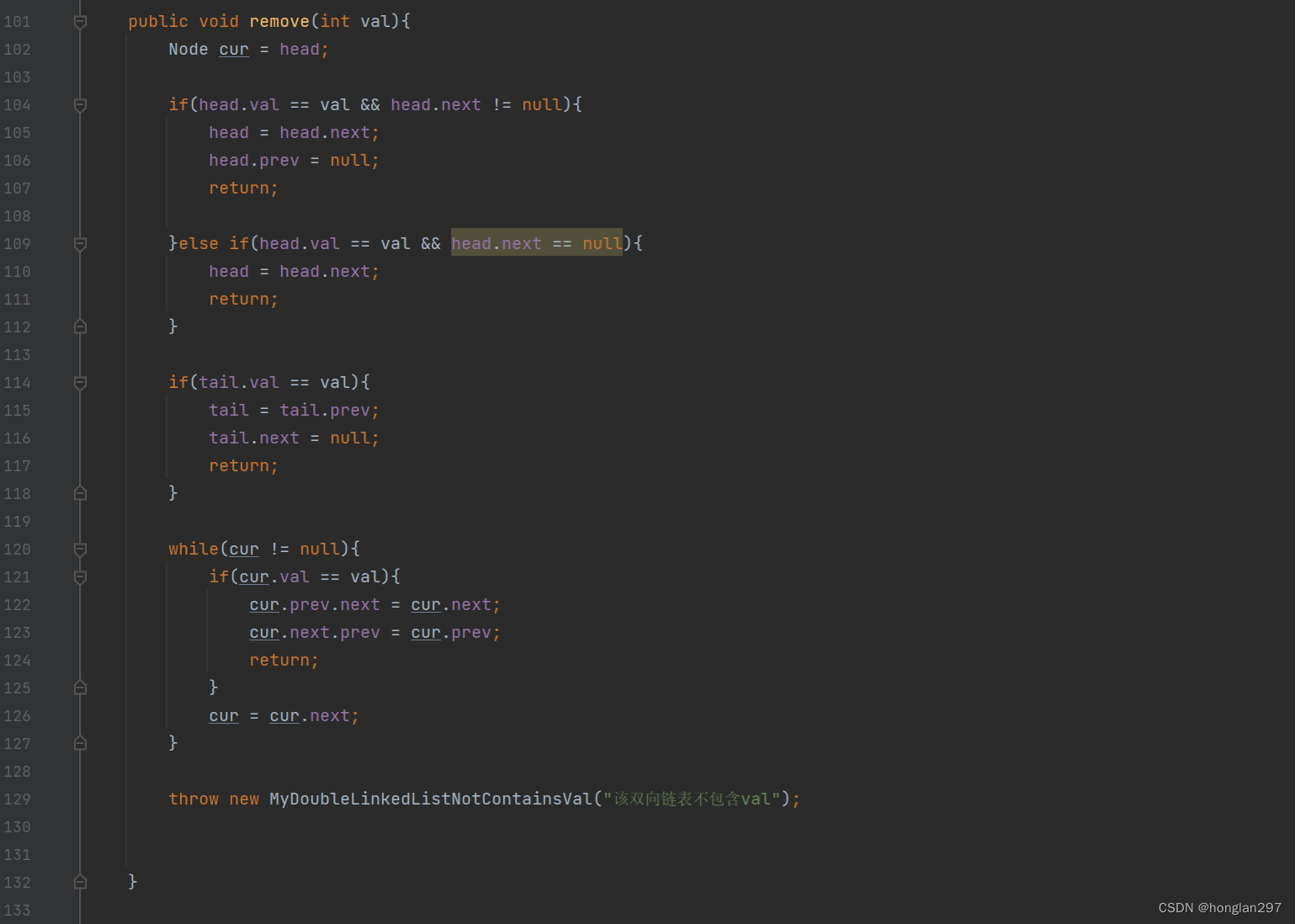
Task: Click 'return' on line 117
Action: click(239, 465)
